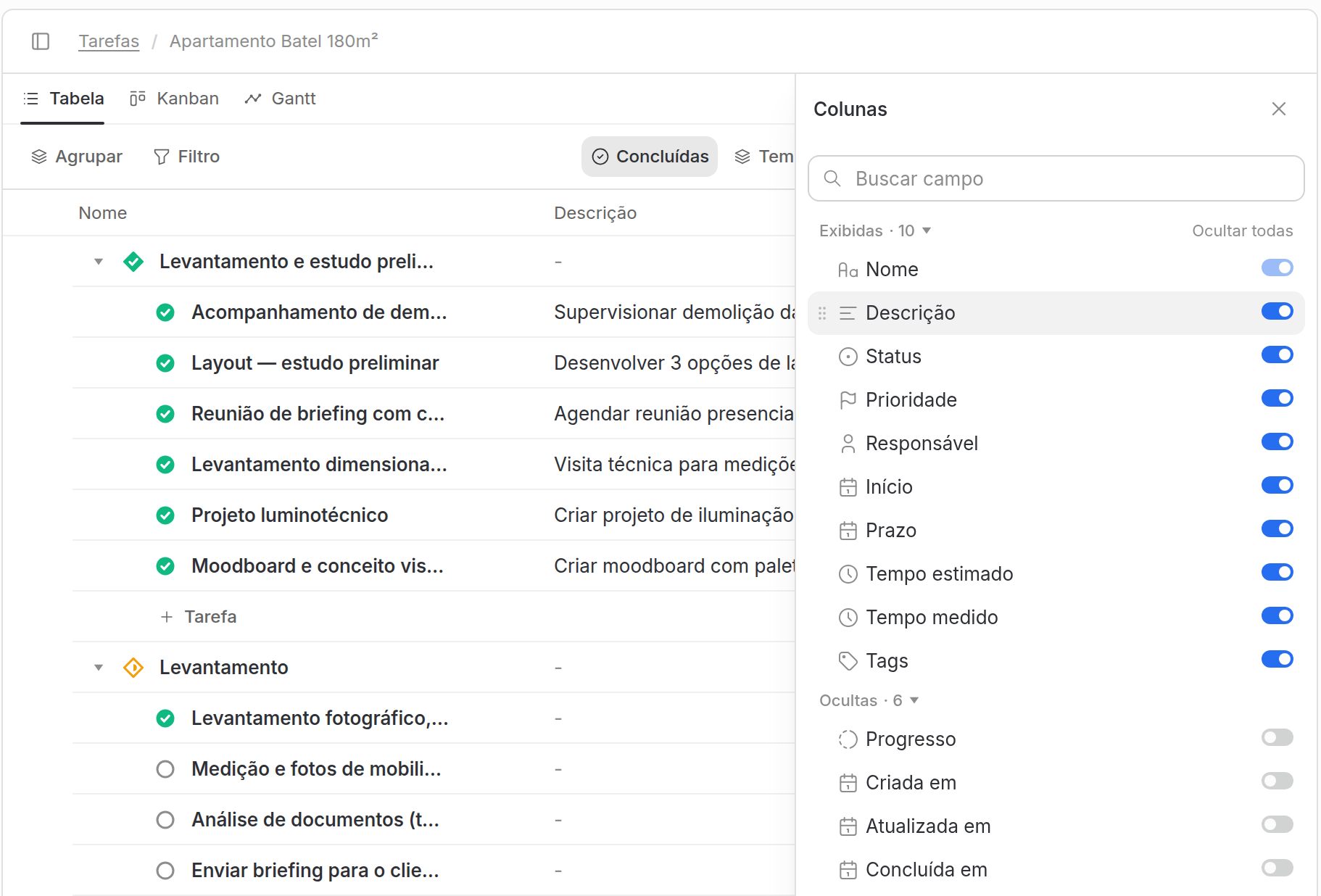Click the search magnifier icon
The image size is (1321, 896).
832,178
